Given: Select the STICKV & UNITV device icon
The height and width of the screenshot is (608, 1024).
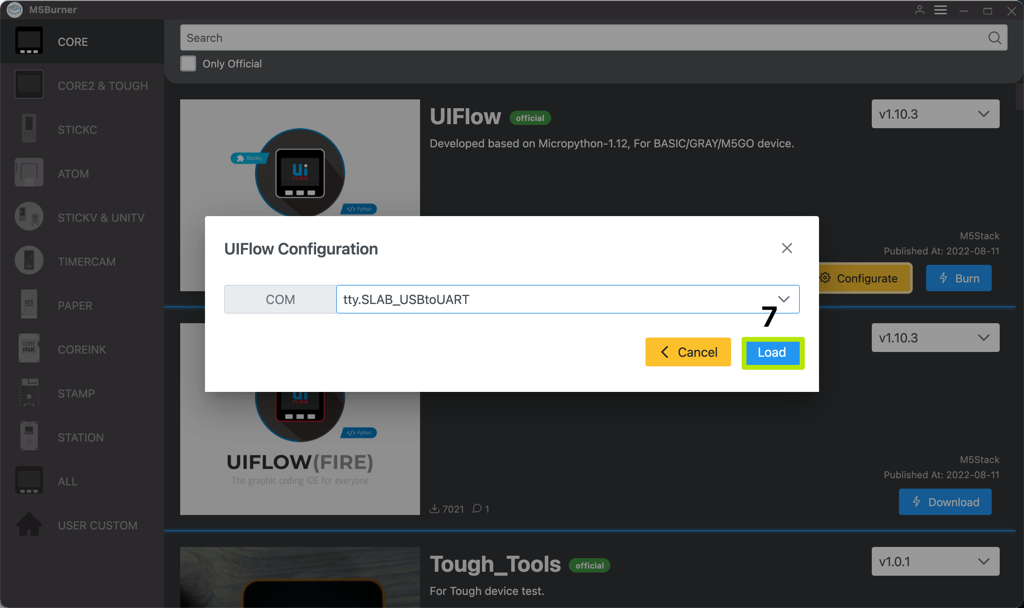Looking at the screenshot, I should click(29, 217).
